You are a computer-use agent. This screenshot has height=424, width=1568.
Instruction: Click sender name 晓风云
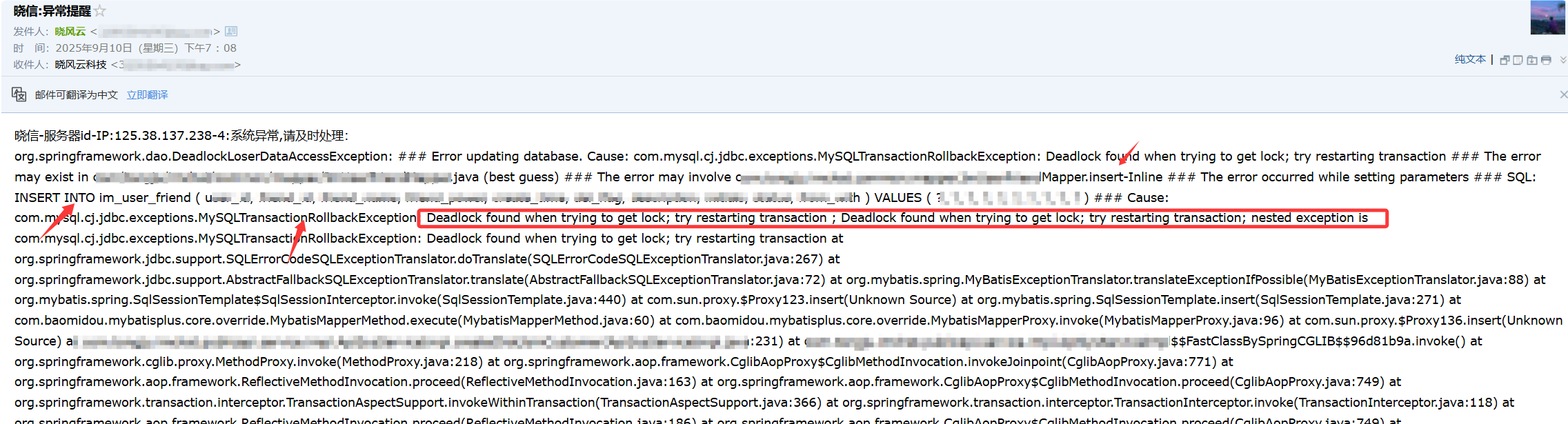pos(70,31)
